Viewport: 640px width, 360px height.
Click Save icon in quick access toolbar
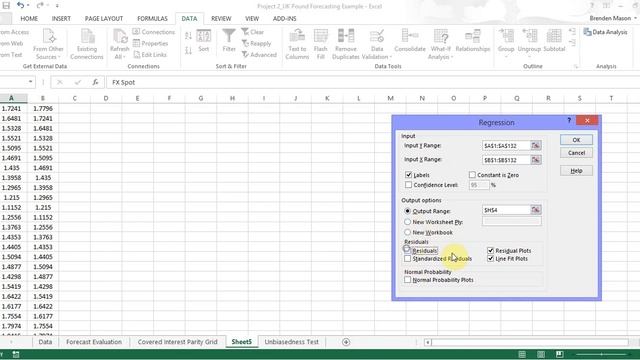[6, 5]
